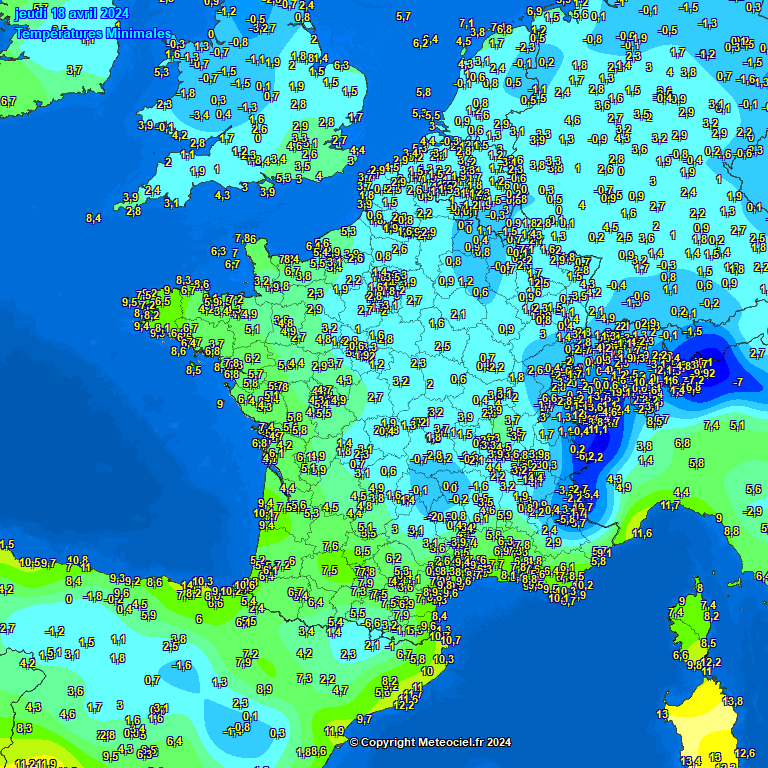Click the 13,4 value at bottom right
Viewport: 768px width, 768px height.
[691, 761]
